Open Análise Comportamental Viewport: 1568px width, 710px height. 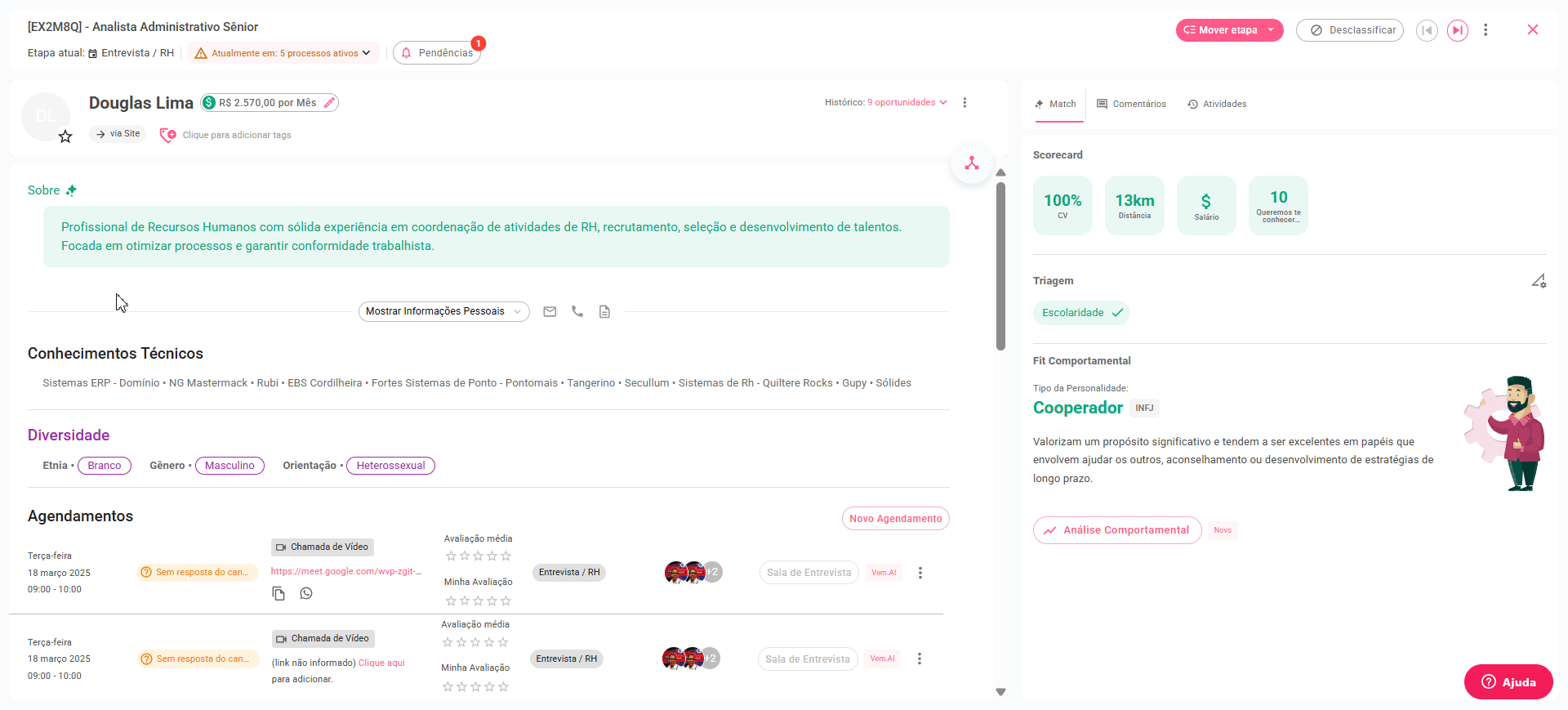pos(1116,530)
